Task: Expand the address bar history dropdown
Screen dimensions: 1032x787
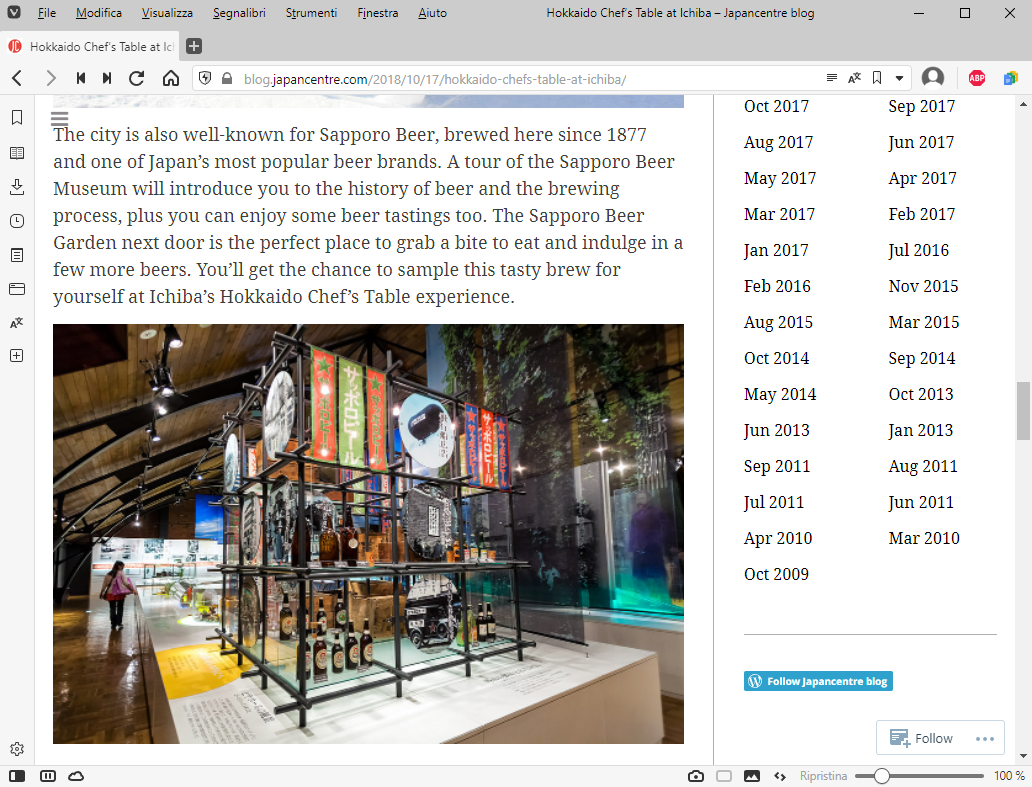Action: (899, 78)
